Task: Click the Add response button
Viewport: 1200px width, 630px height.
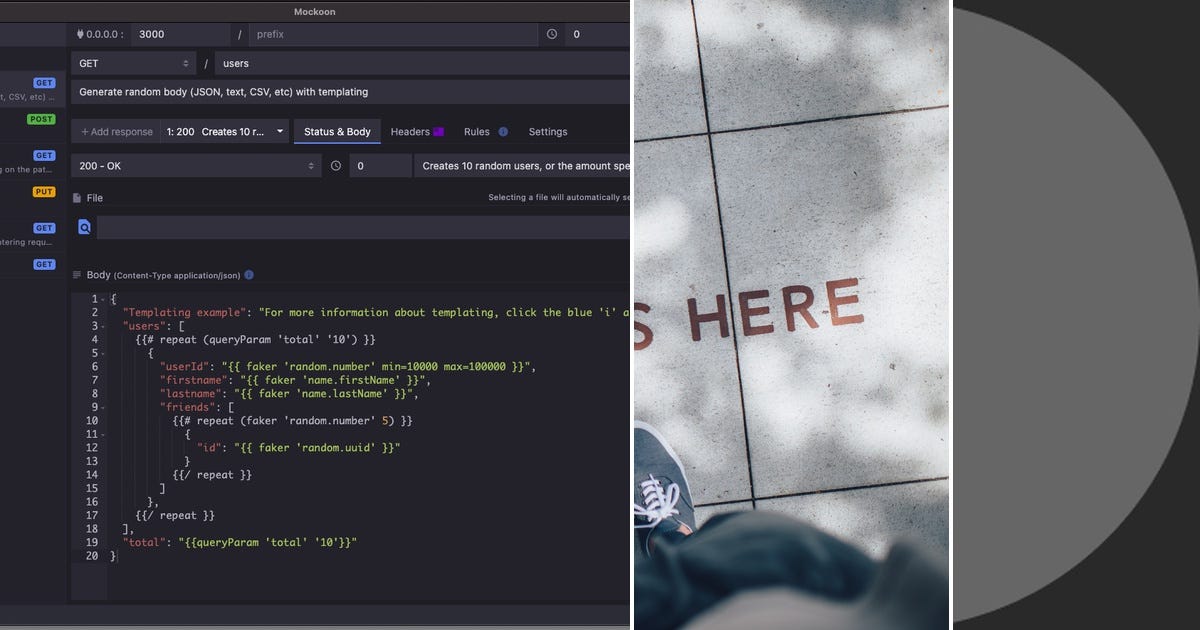Action: pyautogui.click(x=119, y=131)
